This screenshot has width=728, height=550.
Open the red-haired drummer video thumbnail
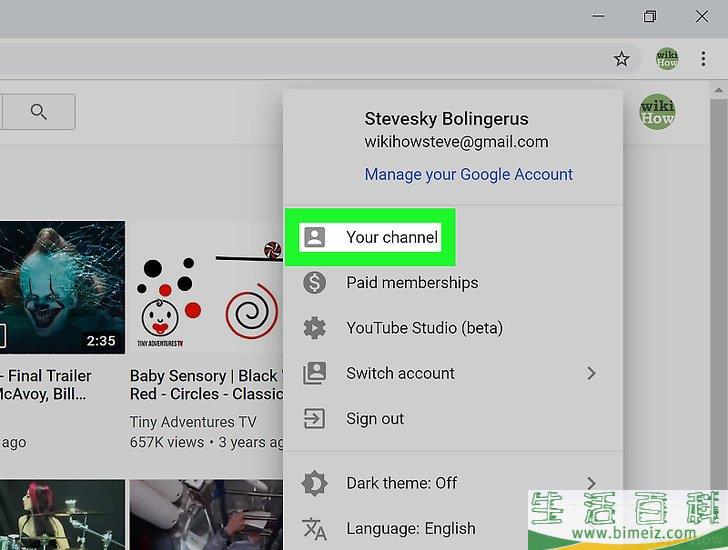pos(62,515)
